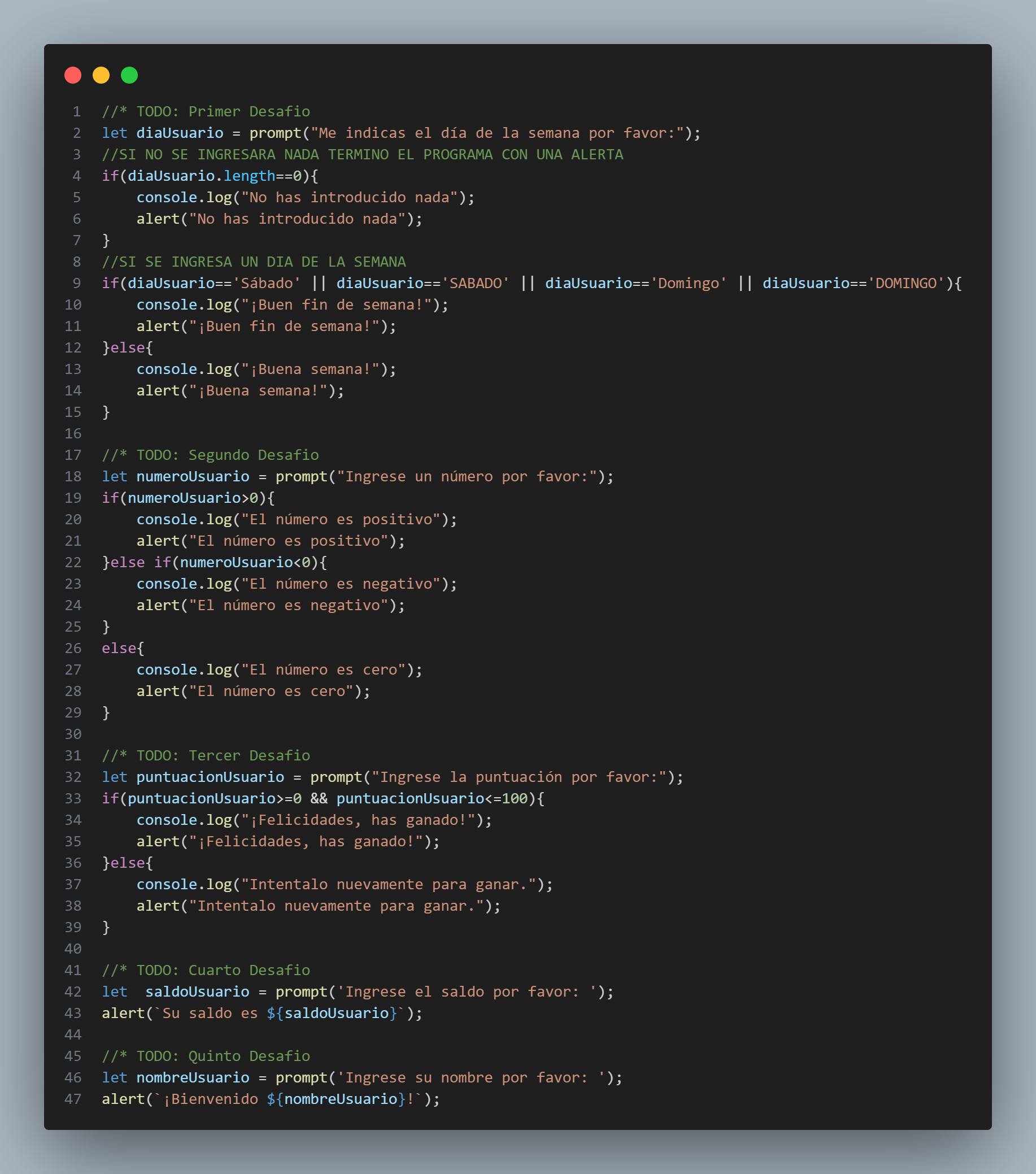Click string "Ingrese la puntuación por favor:"
This screenshot has width=1036, height=1174.
pos(519,777)
